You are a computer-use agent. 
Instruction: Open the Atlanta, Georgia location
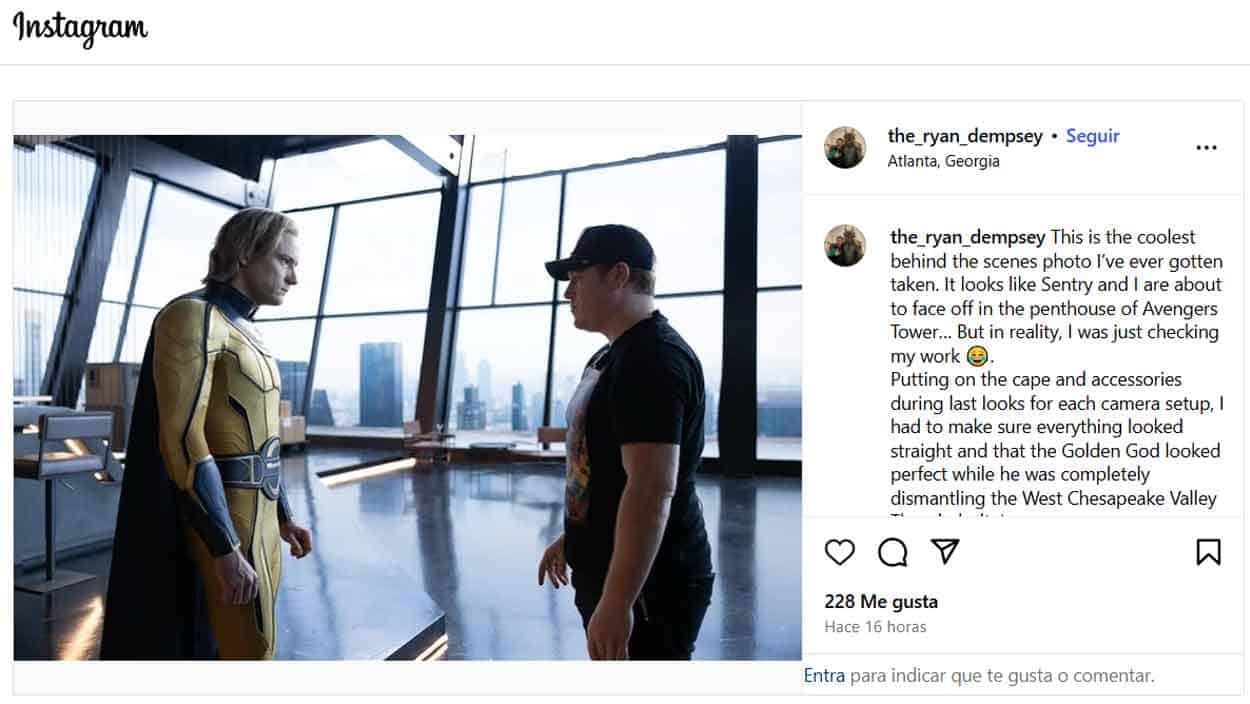[x=943, y=161]
